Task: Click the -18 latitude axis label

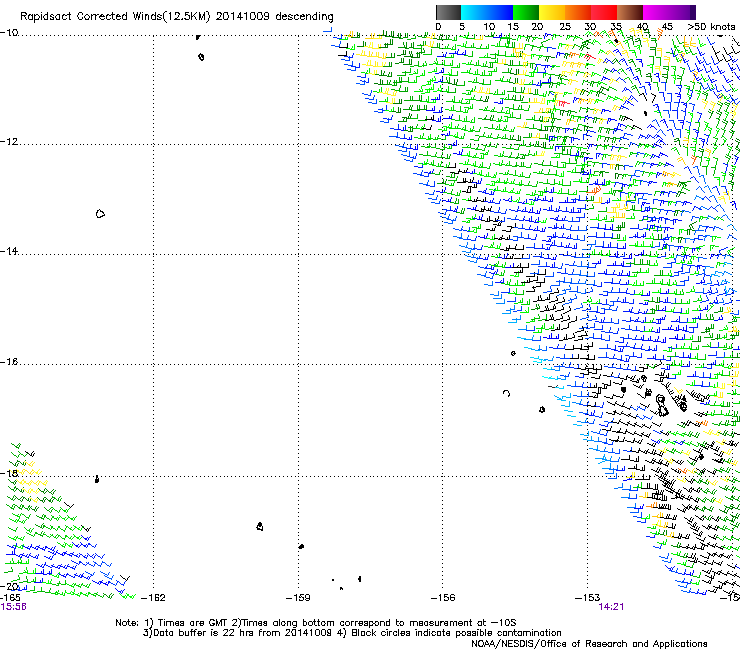Action: click(x=9, y=473)
